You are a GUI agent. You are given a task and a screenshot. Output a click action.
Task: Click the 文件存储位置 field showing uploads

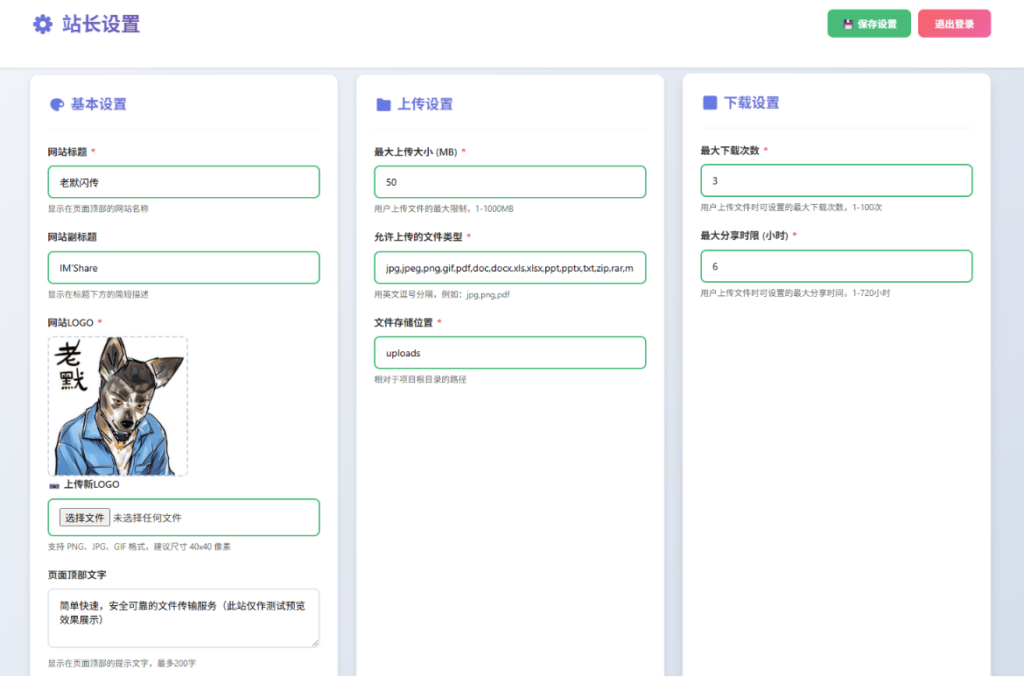510,352
